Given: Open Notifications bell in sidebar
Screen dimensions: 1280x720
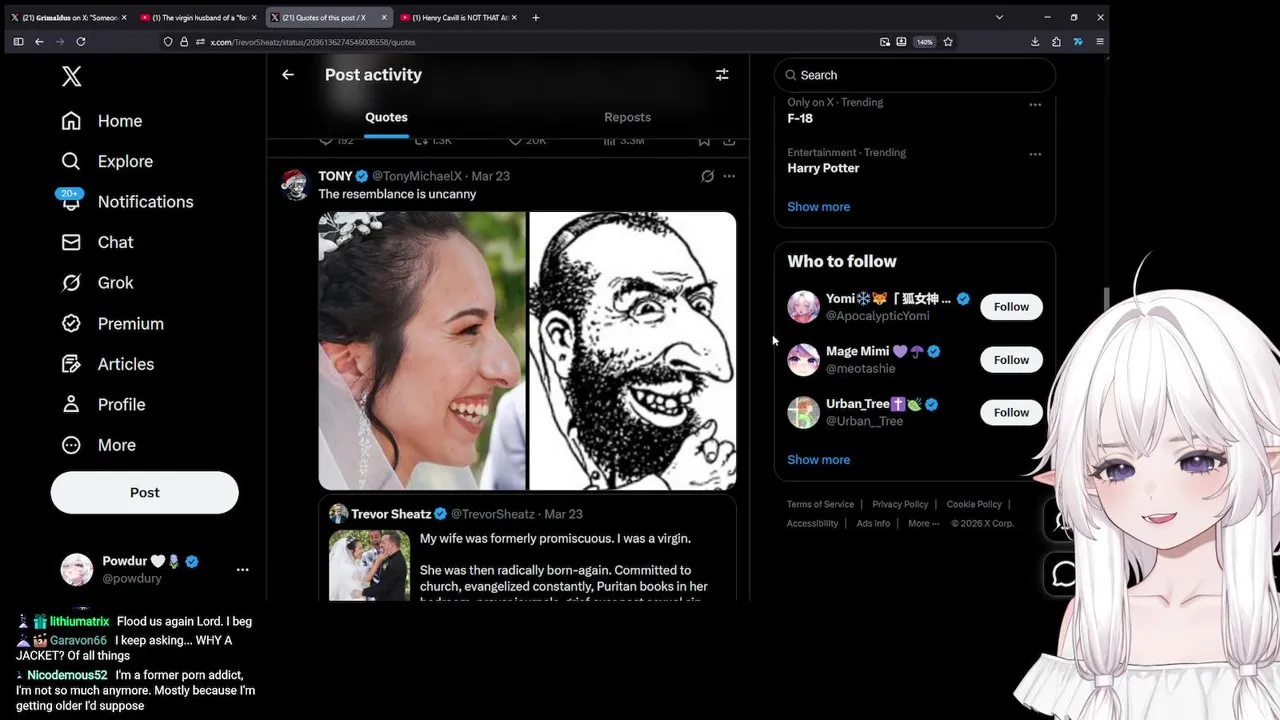Looking at the screenshot, I should [71, 202].
